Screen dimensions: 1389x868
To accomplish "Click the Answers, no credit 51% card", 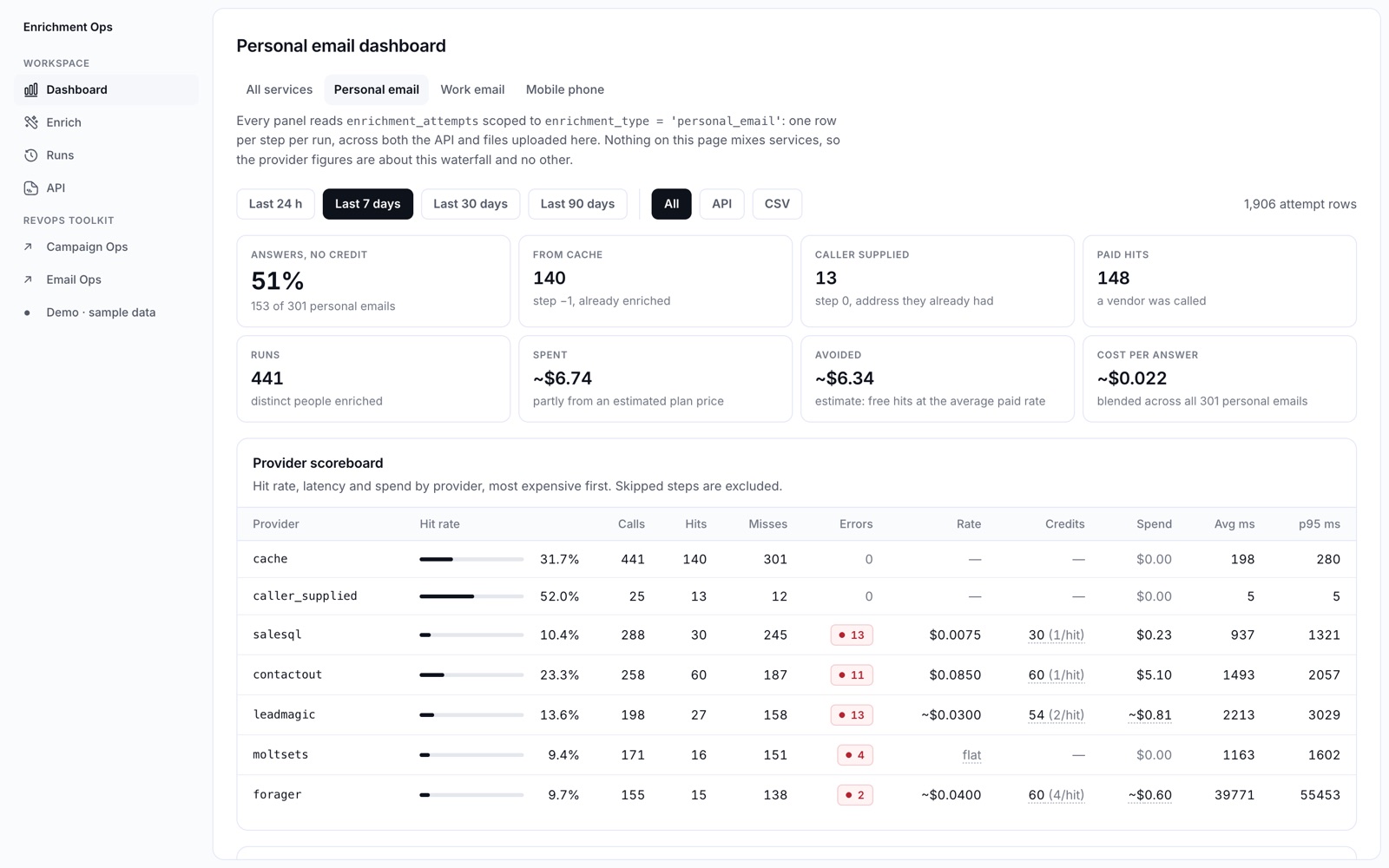I will click(373, 281).
